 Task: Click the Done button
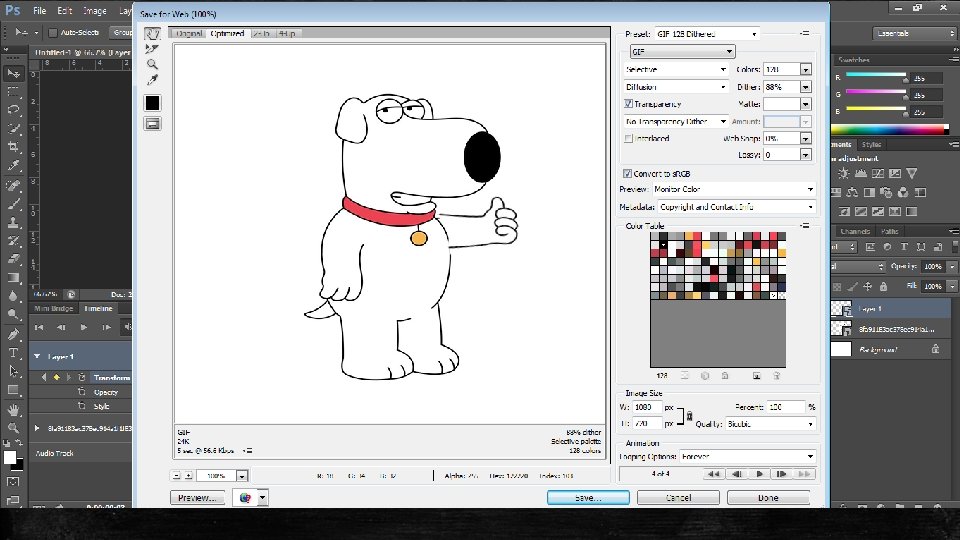tap(768, 498)
